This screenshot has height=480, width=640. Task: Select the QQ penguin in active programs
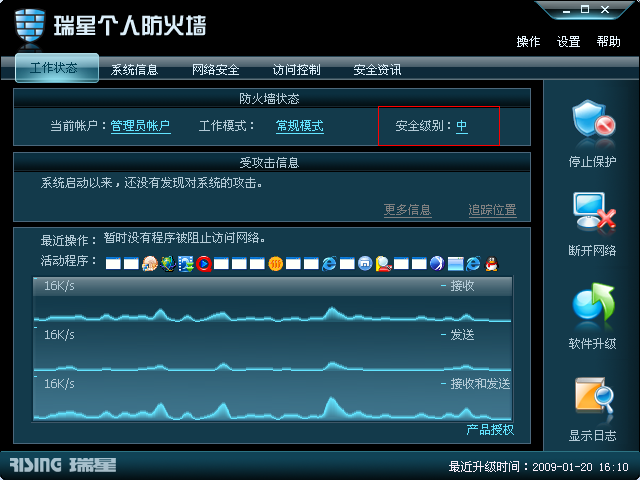coord(491,264)
